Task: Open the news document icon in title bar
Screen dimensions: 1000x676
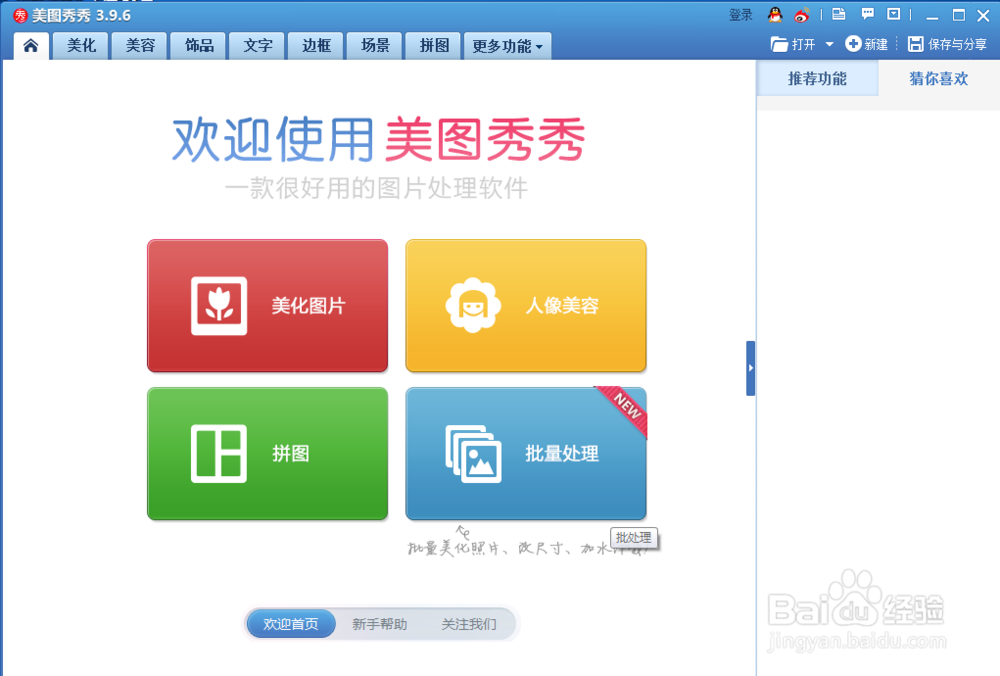Action: [839, 14]
